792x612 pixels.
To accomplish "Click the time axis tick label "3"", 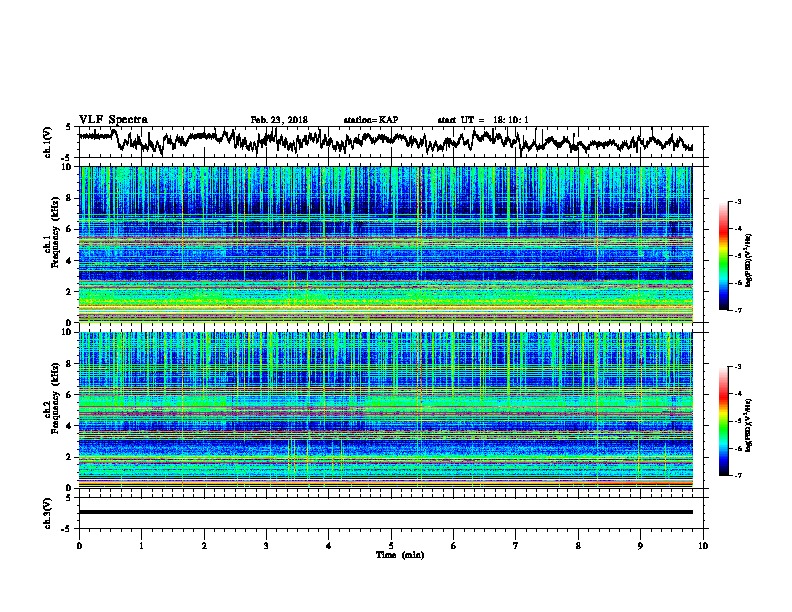I will (x=266, y=546).
